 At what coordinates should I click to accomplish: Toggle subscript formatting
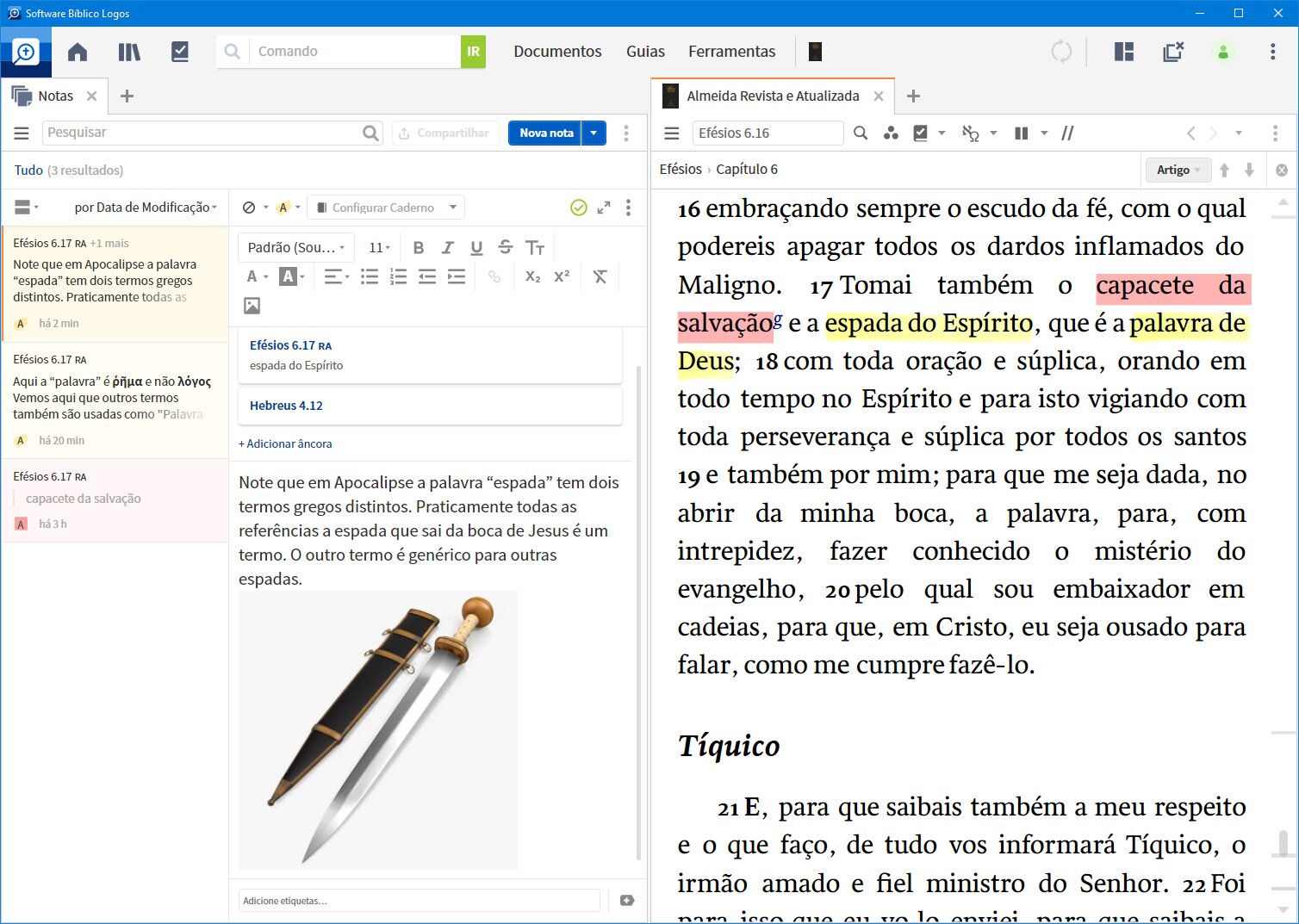point(533,276)
